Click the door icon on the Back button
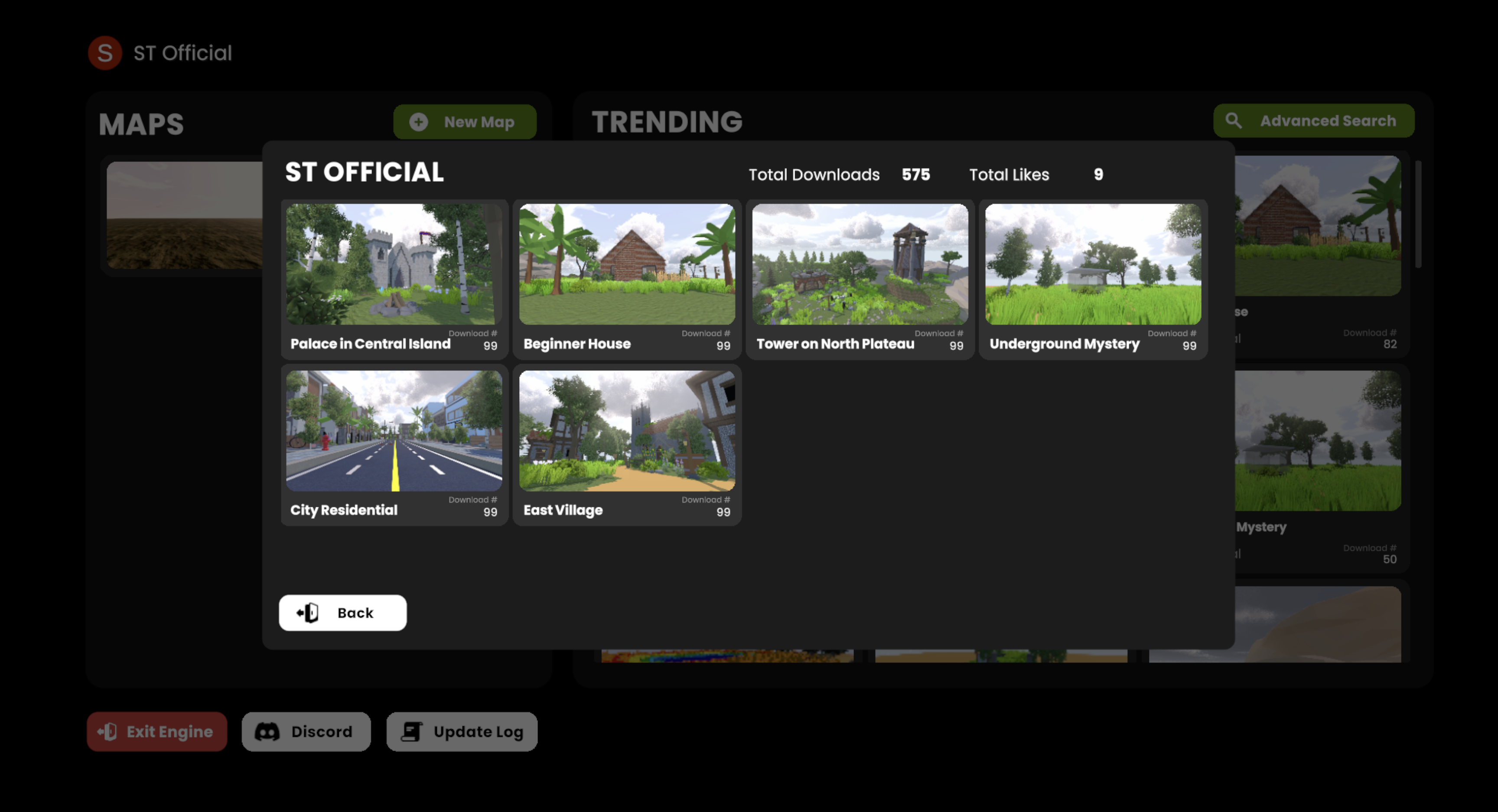Image resolution: width=1498 pixels, height=812 pixels. click(x=307, y=613)
